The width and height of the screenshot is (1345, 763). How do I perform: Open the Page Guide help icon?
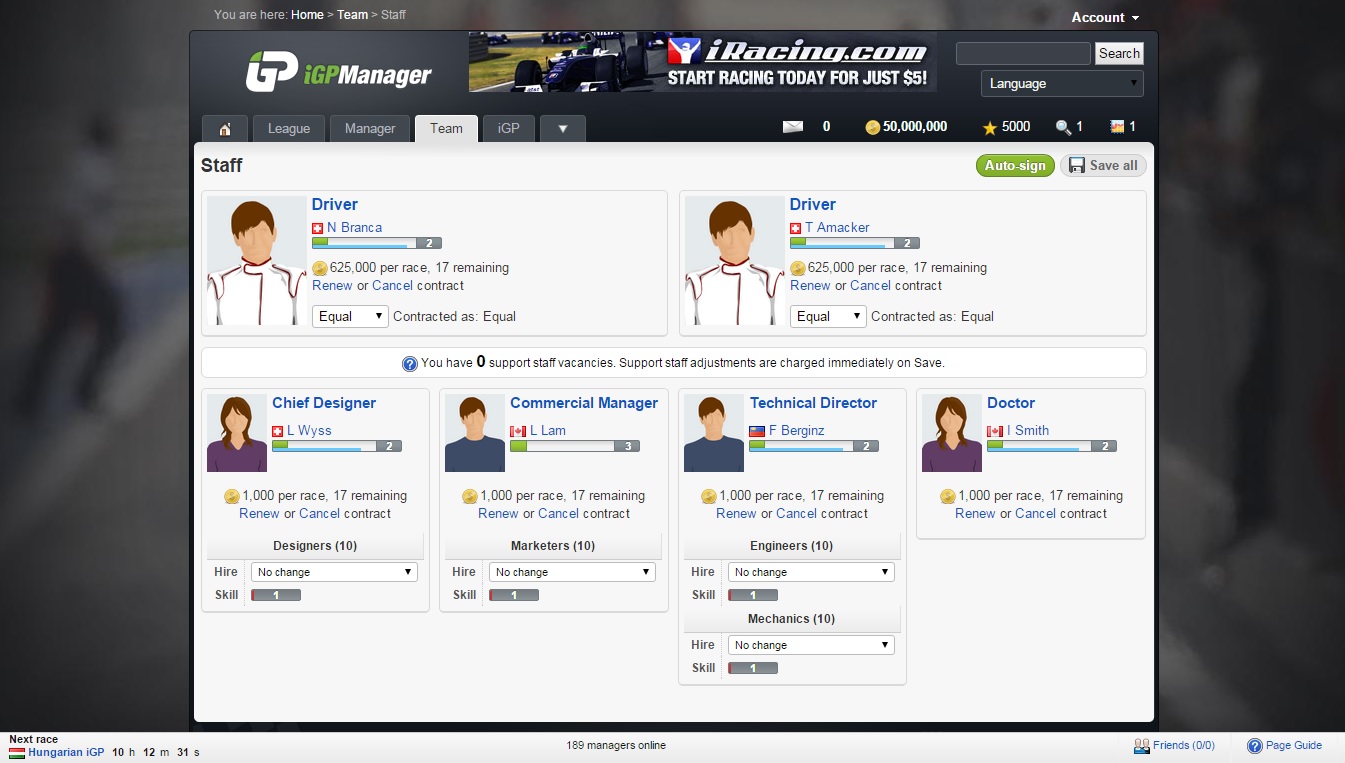[1255, 745]
